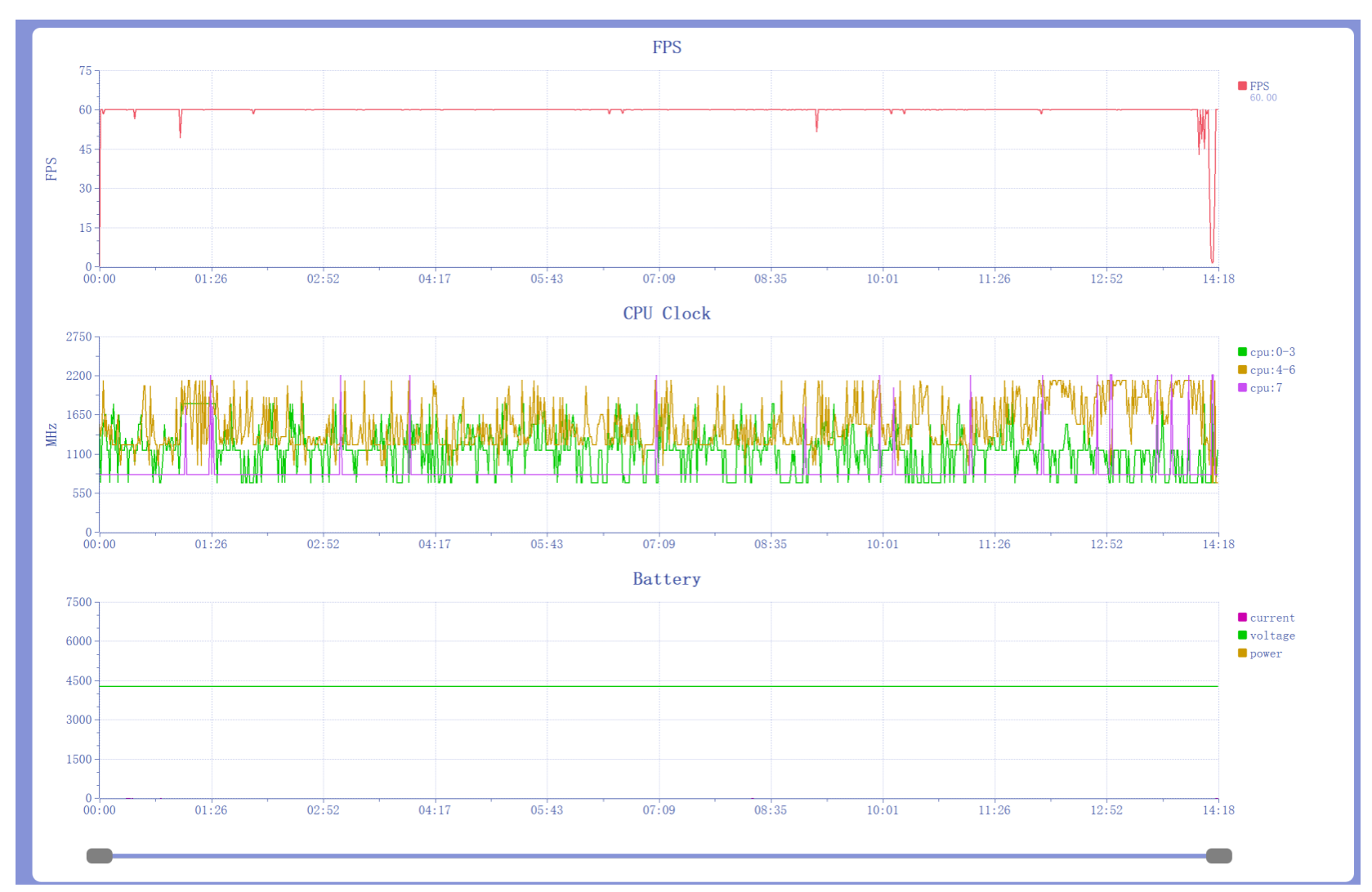Viewport: 1372px width, 892px height.
Task: Click the middle of the time range slider track
Action: coord(659,856)
